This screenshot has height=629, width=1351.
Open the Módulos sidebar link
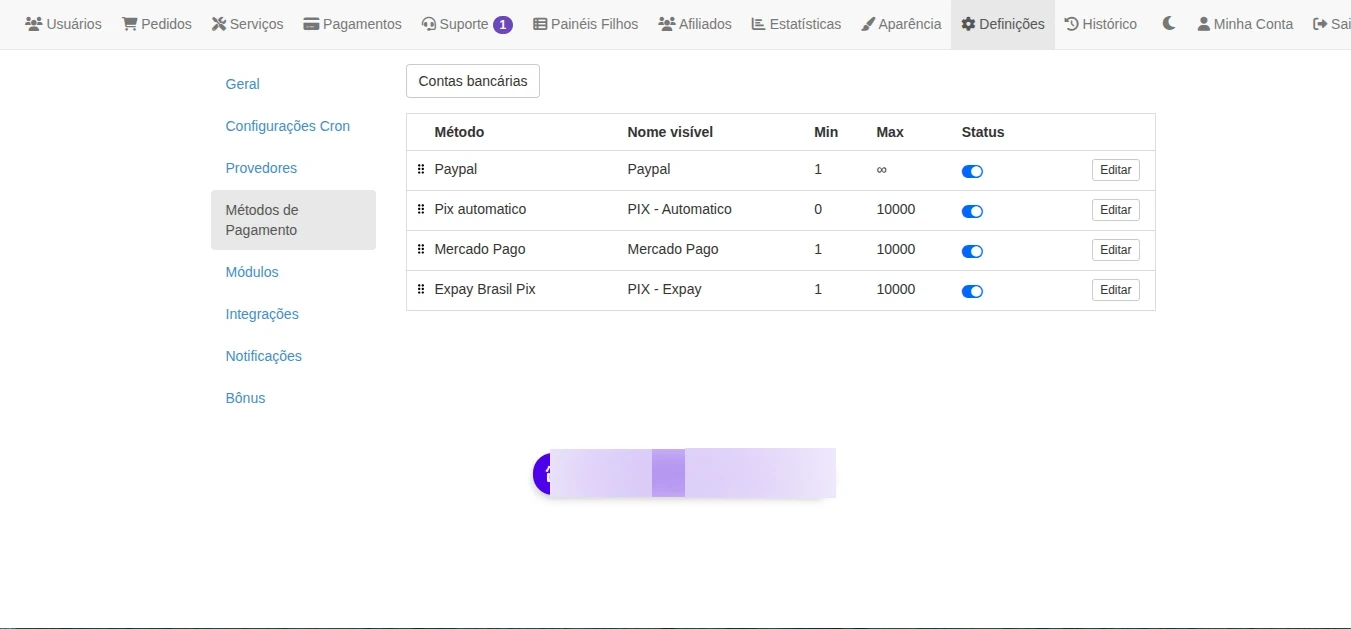coord(252,272)
